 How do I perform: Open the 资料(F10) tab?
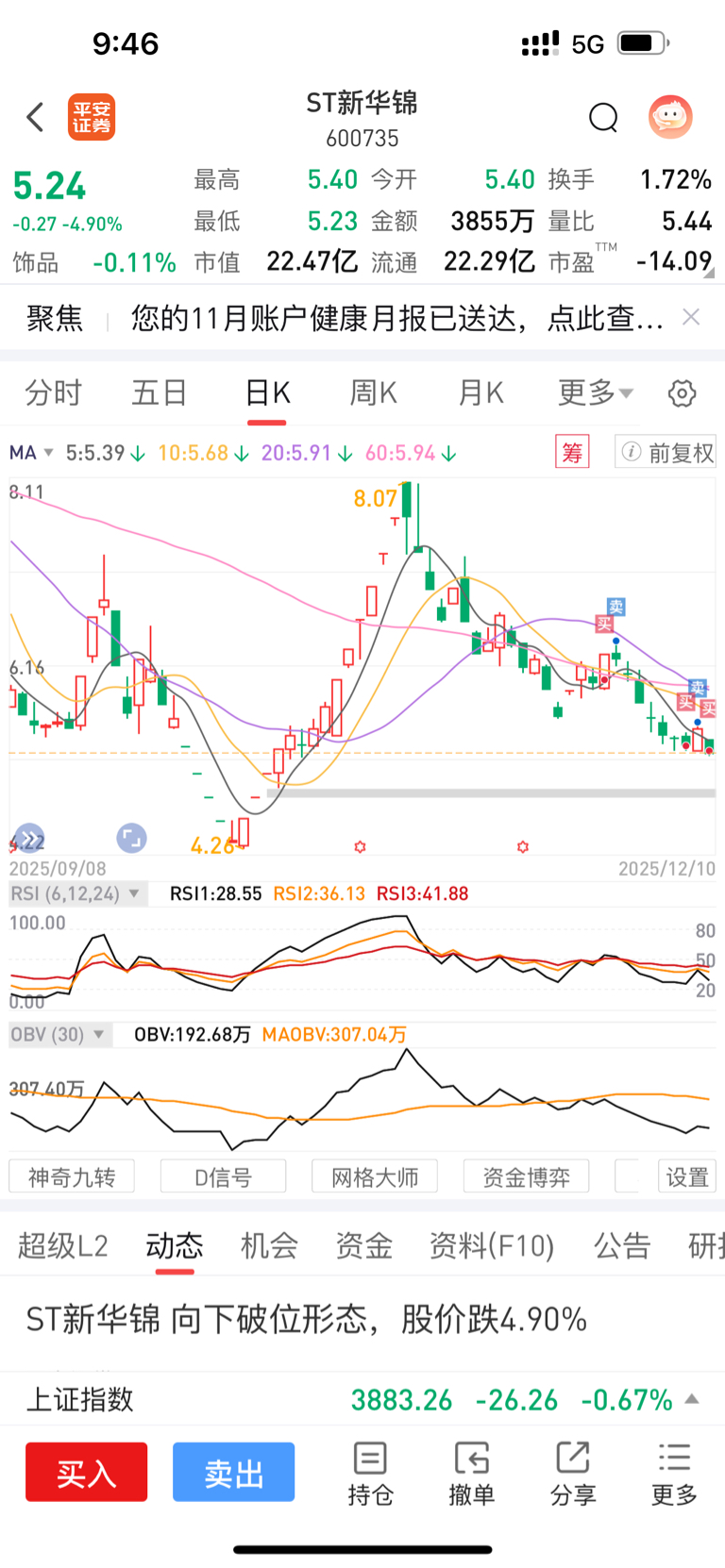click(x=492, y=1245)
